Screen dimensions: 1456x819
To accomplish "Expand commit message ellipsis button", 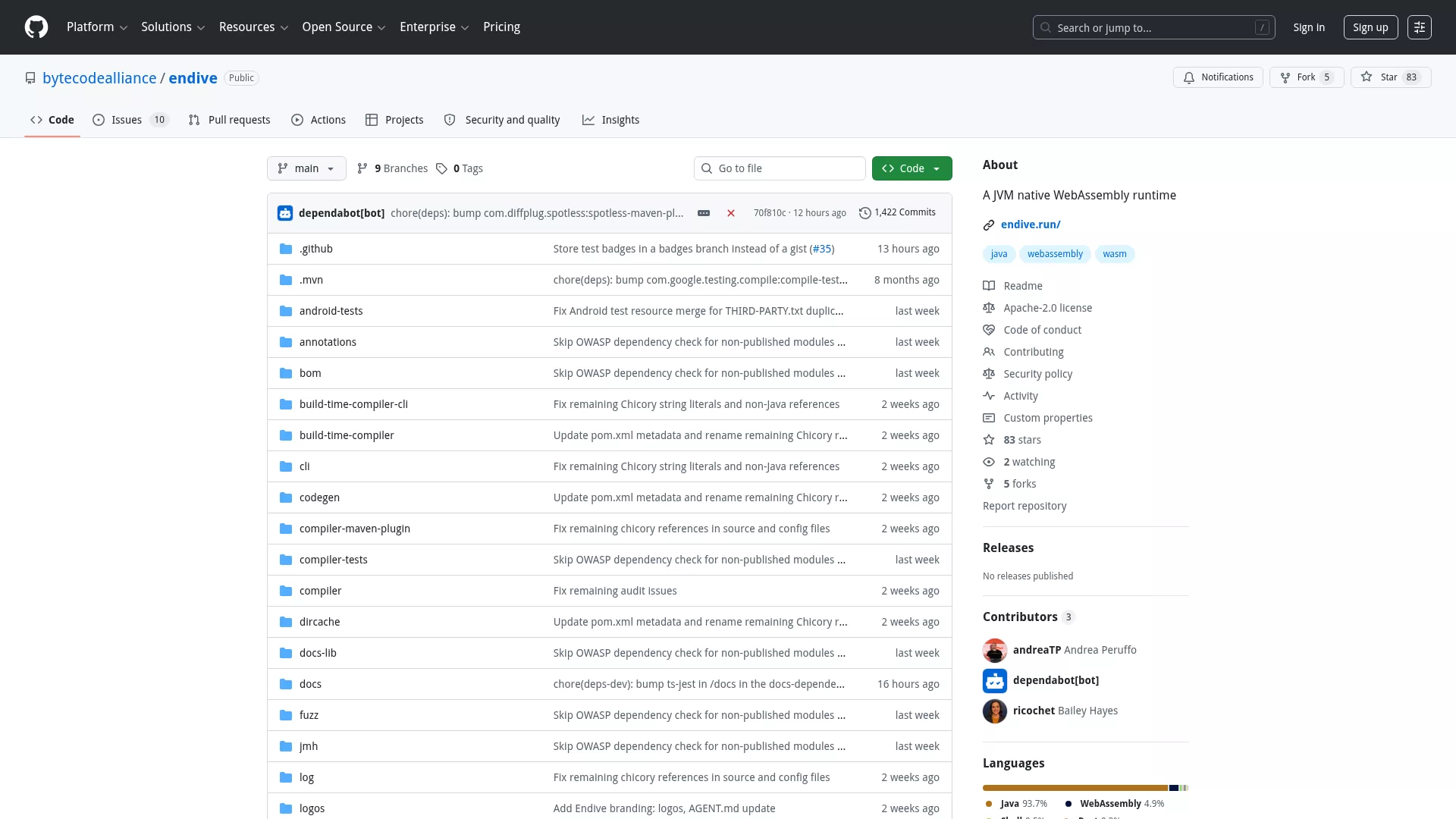I will tap(704, 213).
